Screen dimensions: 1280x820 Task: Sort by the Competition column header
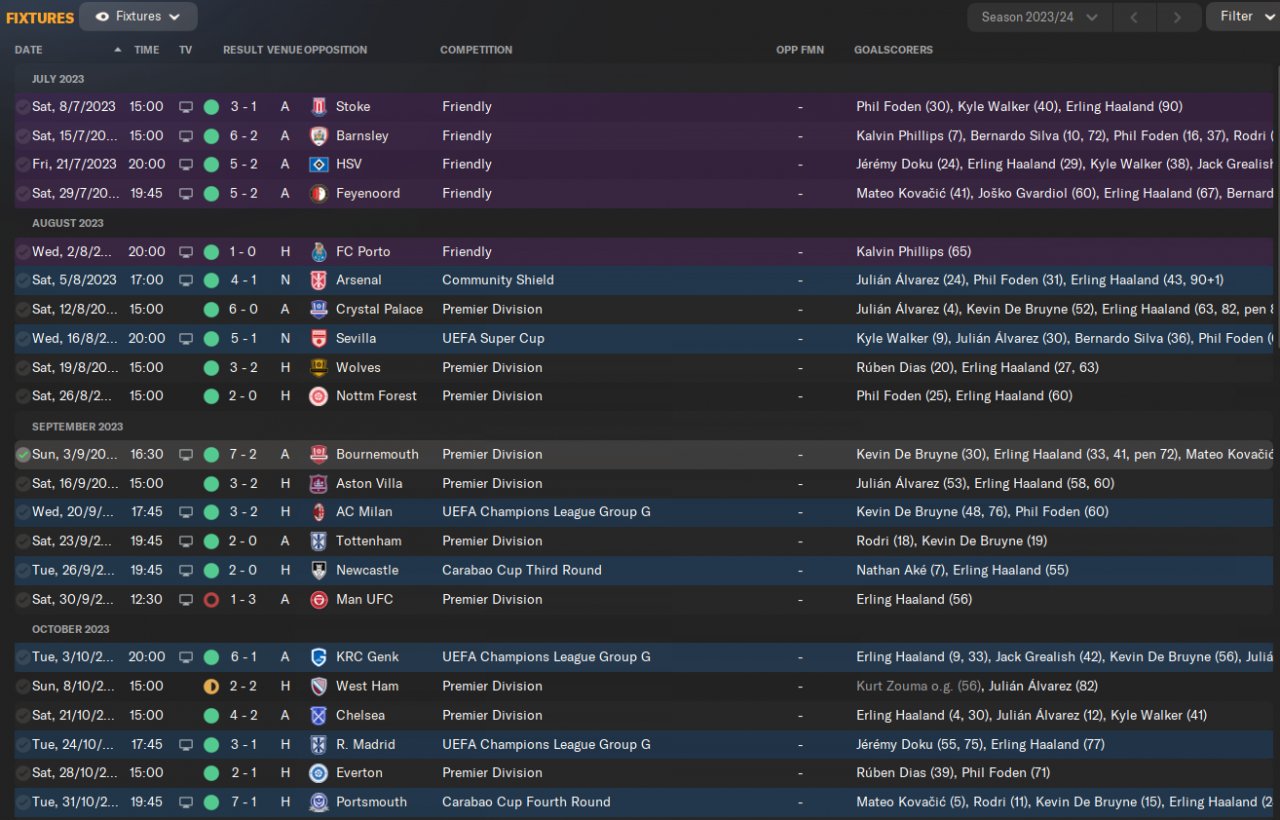pos(476,50)
